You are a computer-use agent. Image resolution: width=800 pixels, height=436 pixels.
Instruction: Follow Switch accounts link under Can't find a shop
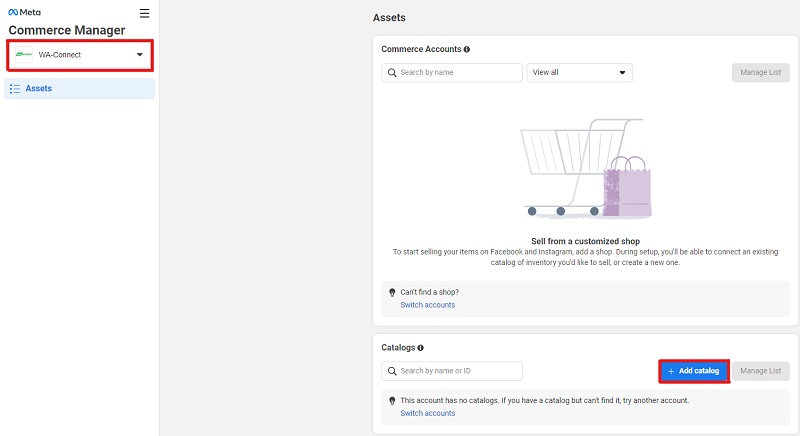pos(428,305)
